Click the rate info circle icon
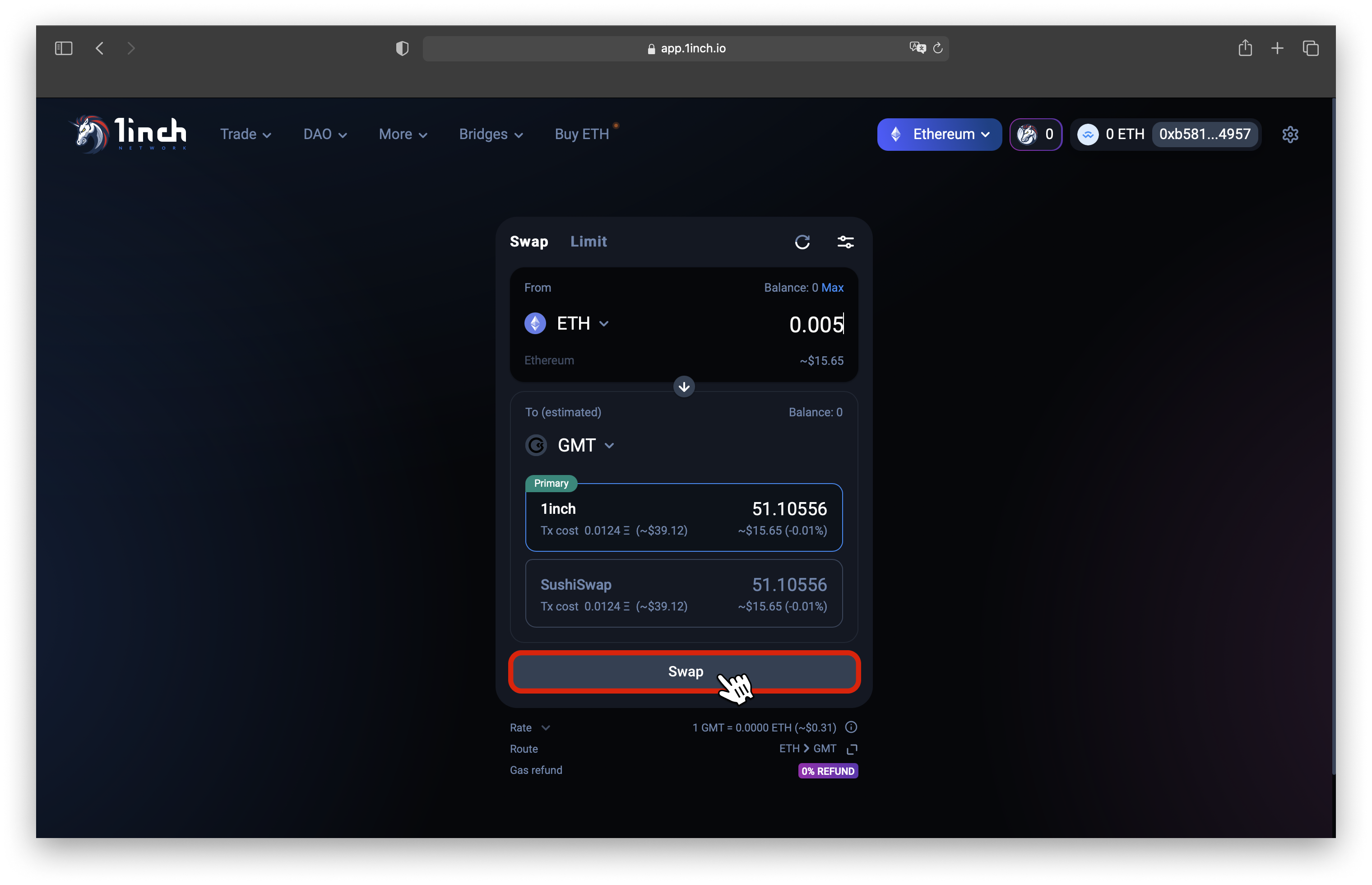 click(851, 727)
